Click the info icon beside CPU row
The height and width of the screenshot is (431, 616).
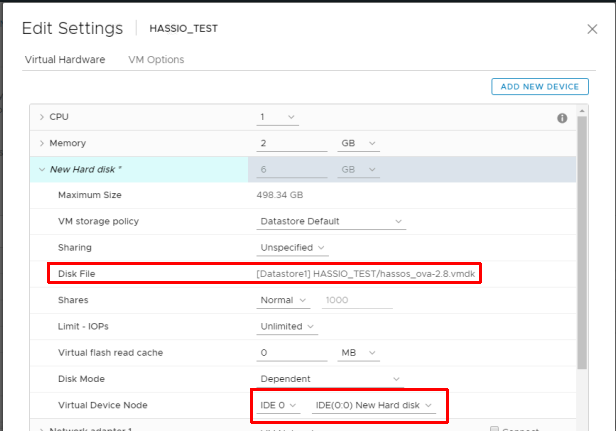[562, 118]
